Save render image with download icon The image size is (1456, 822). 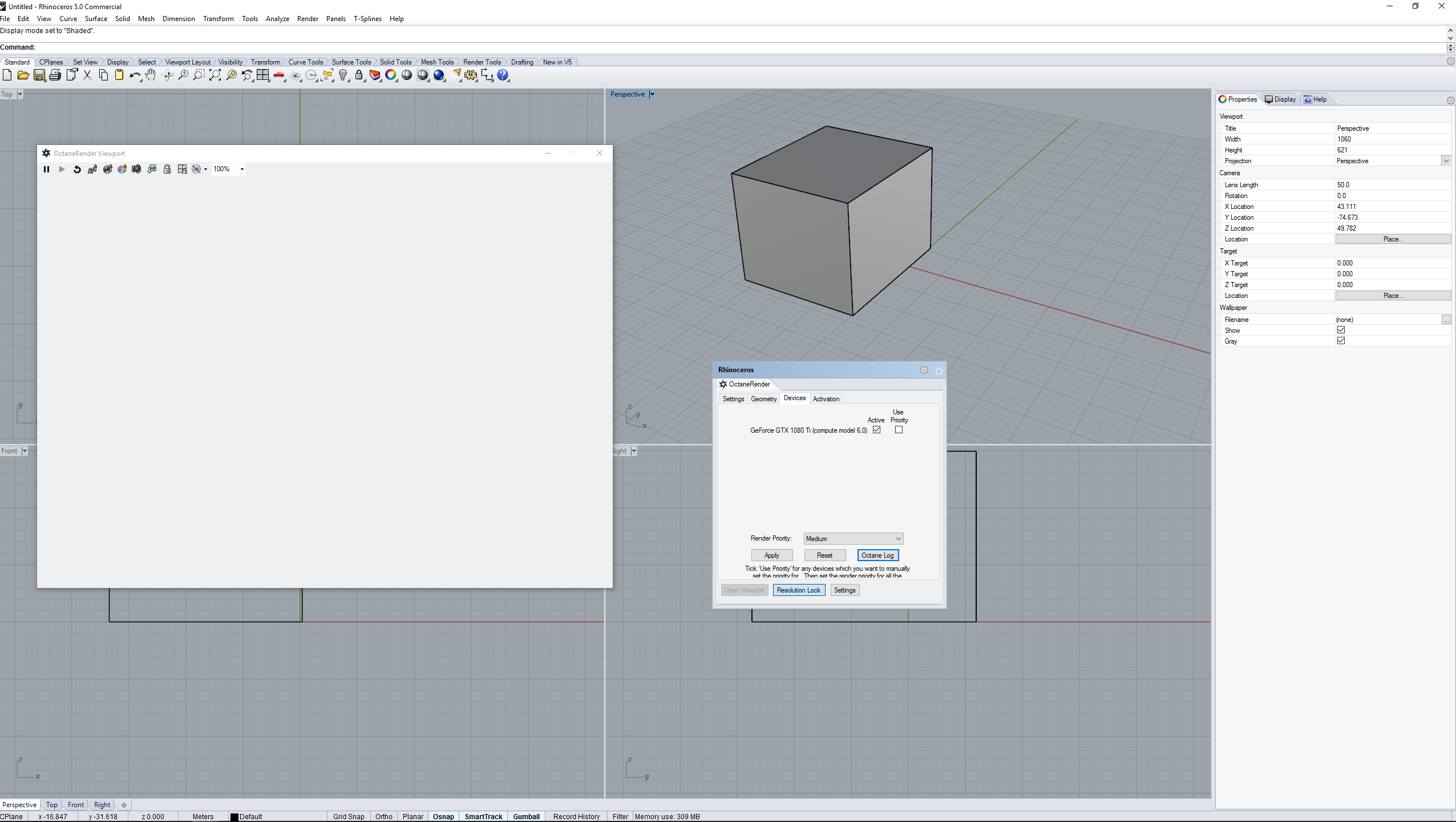[152, 169]
